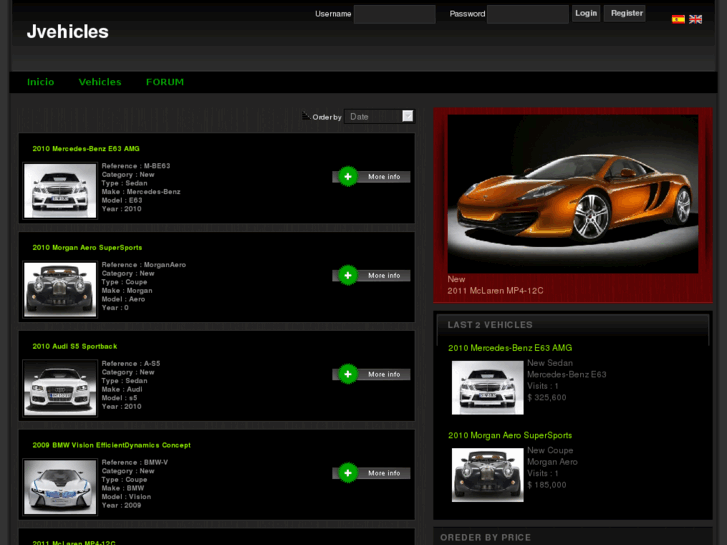727x545 pixels.
Task: Focus the Username input field
Action: pyautogui.click(x=395, y=14)
